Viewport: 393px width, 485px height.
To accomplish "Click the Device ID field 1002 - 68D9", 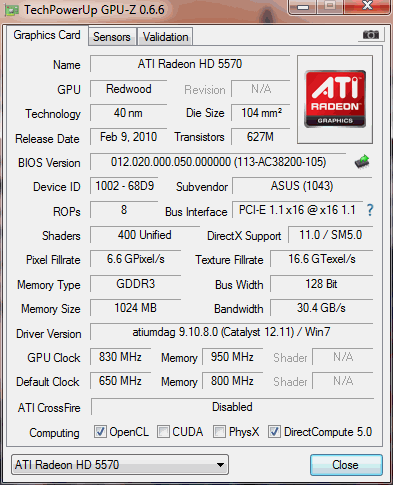I will (124, 186).
